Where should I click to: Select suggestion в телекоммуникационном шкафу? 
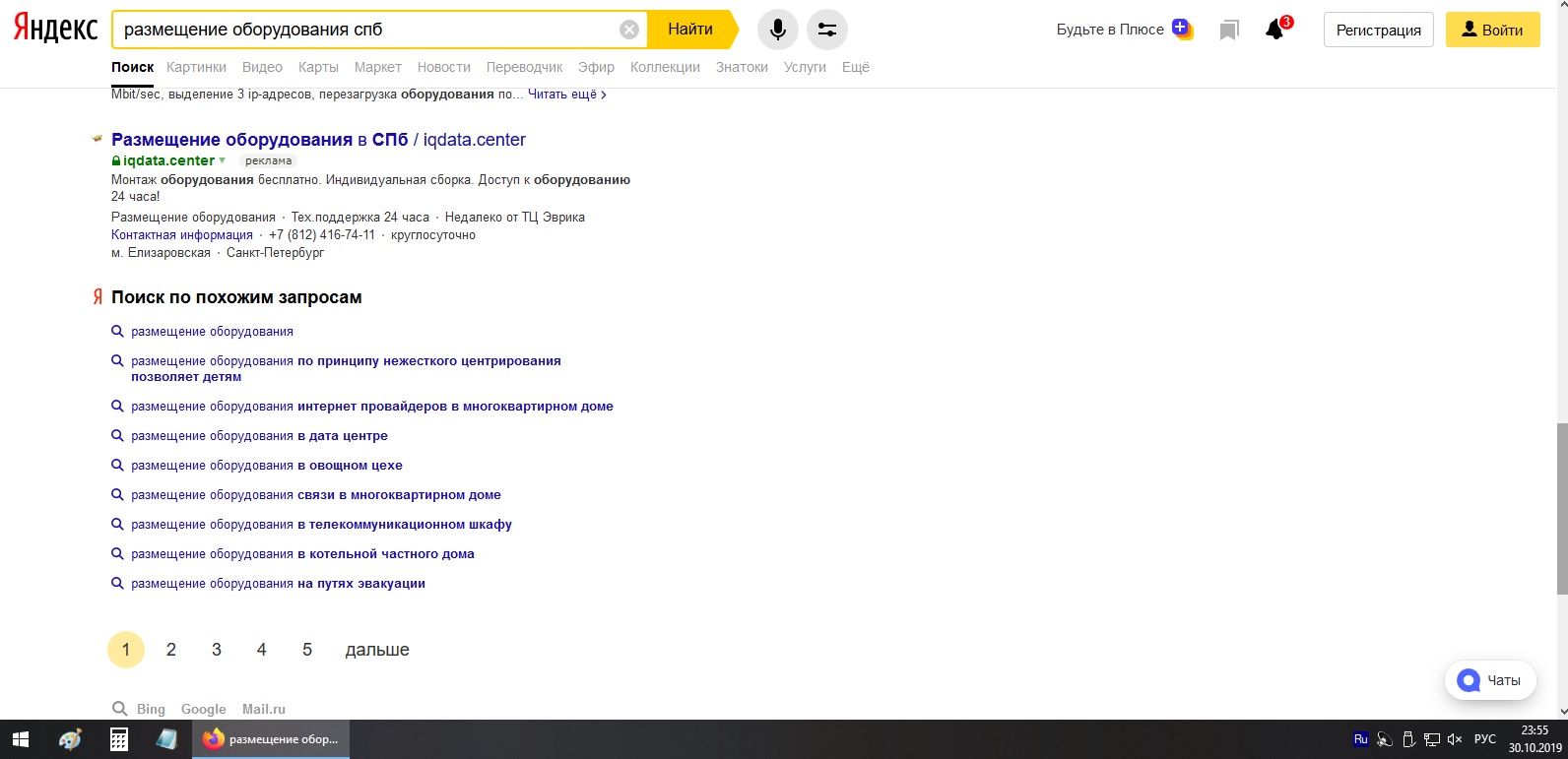[x=321, y=525]
